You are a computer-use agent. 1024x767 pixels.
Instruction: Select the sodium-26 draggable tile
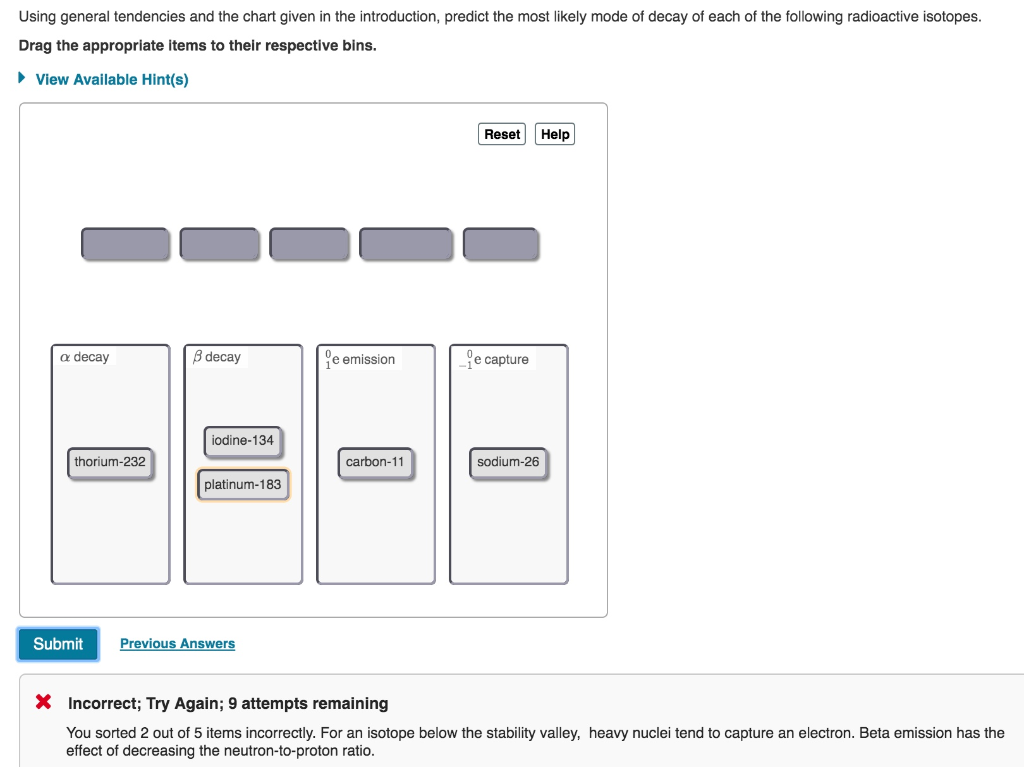[508, 463]
